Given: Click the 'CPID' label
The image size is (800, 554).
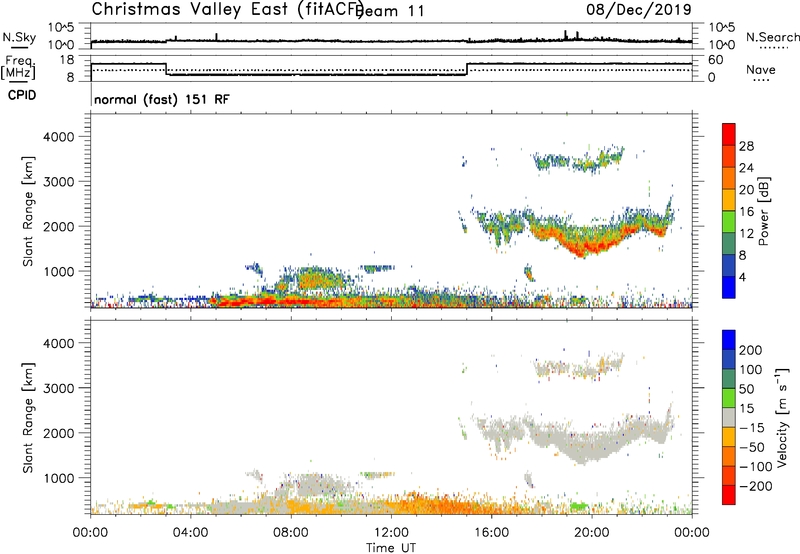Looking at the screenshot, I should point(22,95).
